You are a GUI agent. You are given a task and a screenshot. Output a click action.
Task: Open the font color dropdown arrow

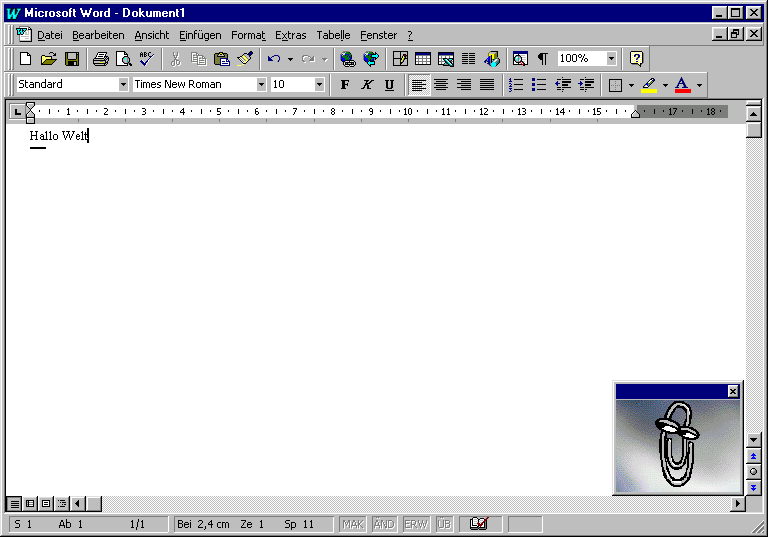(699, 85)
